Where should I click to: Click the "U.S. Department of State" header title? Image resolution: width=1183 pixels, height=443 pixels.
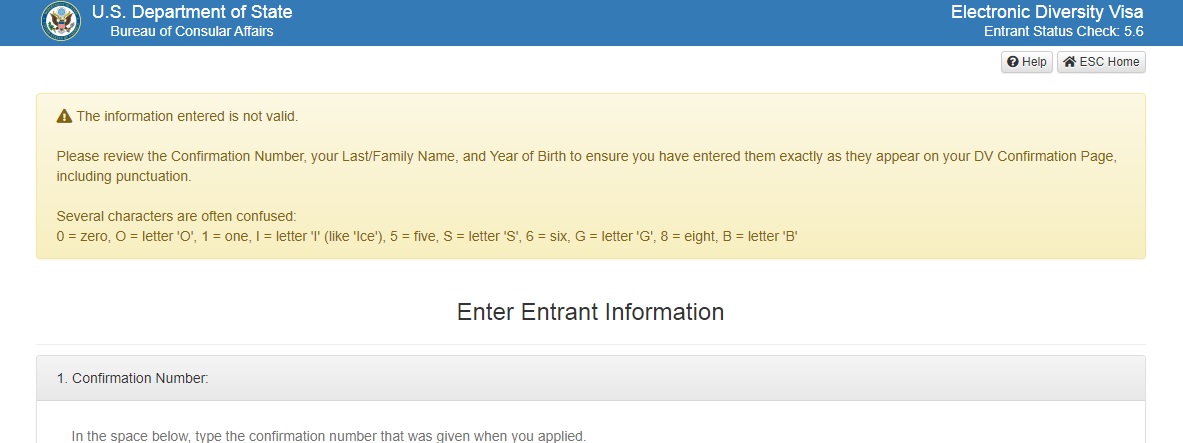click(192, 13)
